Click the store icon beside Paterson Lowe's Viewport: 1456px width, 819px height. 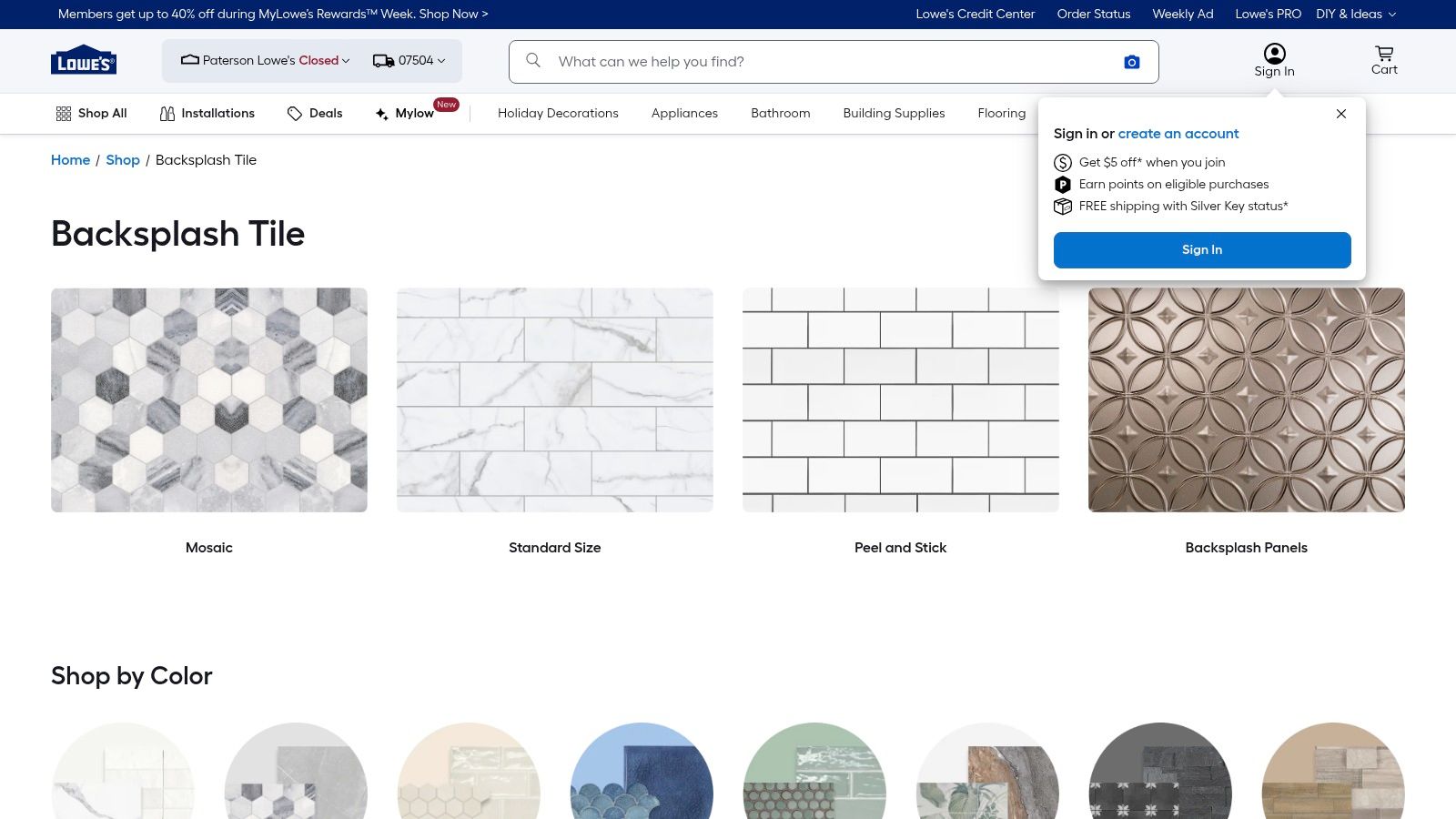(189, 60)
